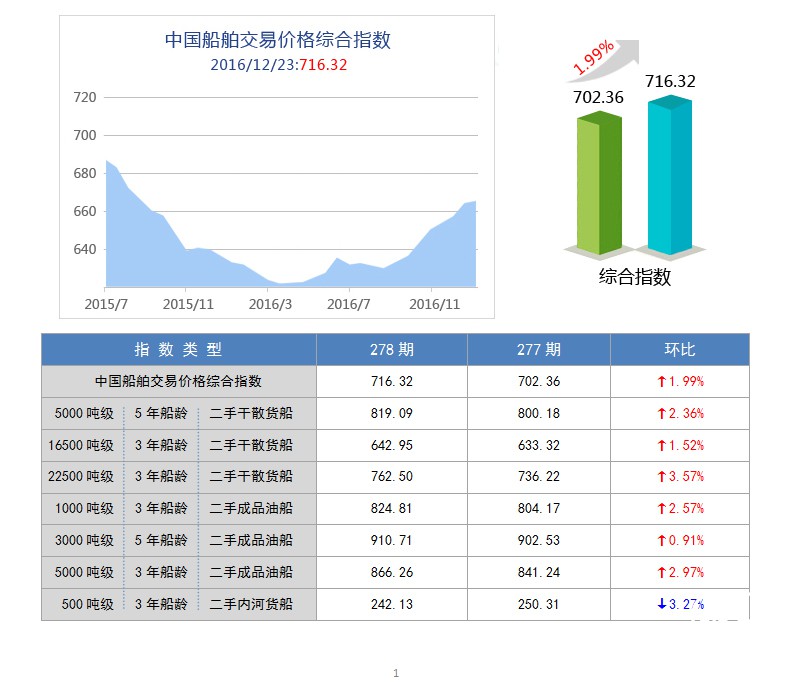Select cell 841.24
The image size is (793, 690).
pyautogui.click(x=539, y=572)
